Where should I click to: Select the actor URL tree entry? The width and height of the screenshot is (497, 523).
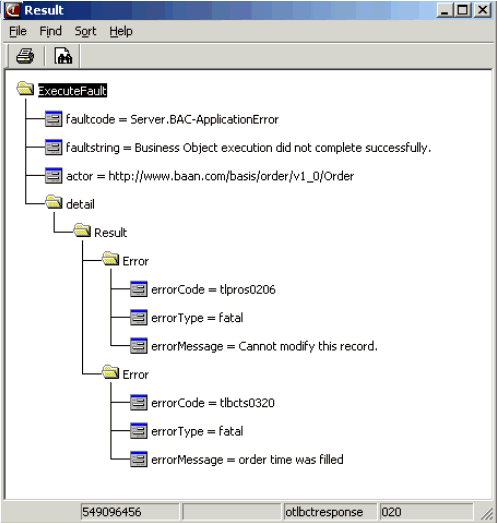[210, 176]
